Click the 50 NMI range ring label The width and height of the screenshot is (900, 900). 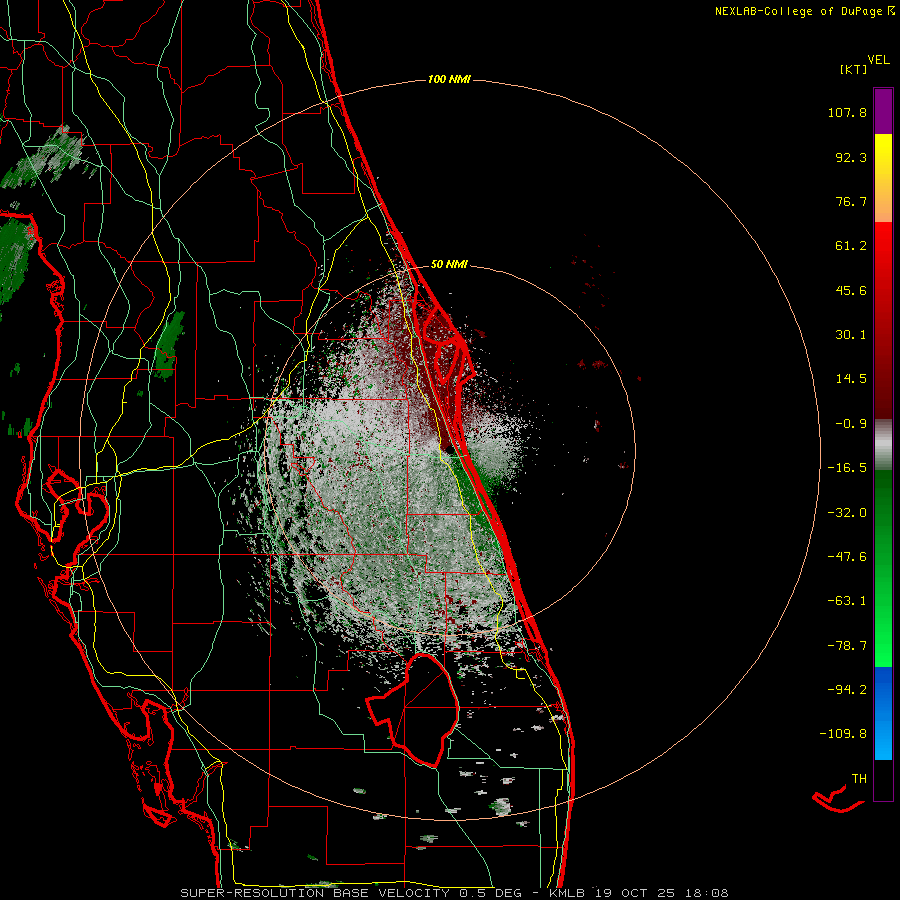point(449,265)
